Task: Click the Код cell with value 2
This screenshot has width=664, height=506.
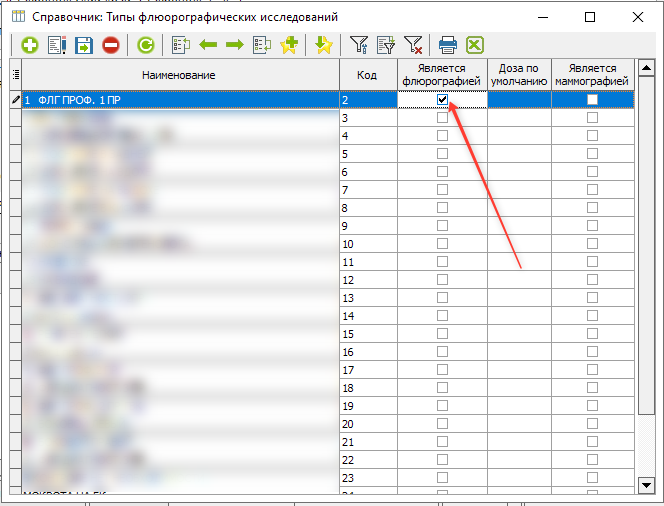Action: tap(368, 100)
